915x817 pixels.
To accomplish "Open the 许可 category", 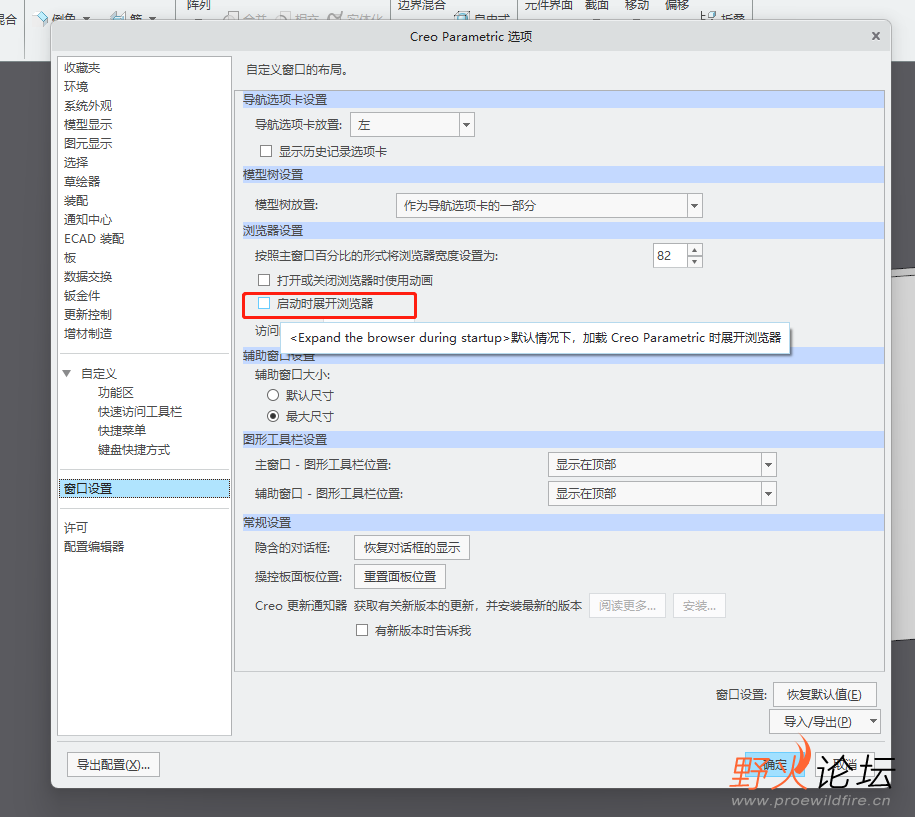I will [x=76, y=528].
